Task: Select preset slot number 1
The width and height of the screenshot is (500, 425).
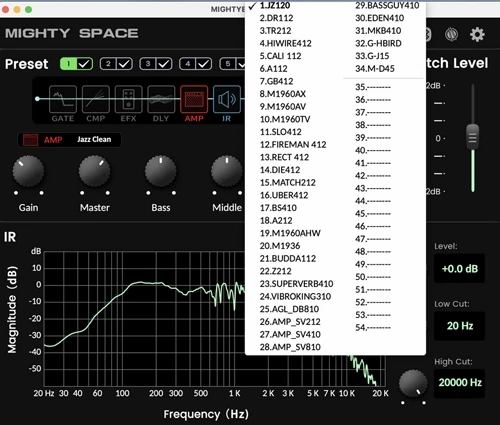Action: [69, 64]
